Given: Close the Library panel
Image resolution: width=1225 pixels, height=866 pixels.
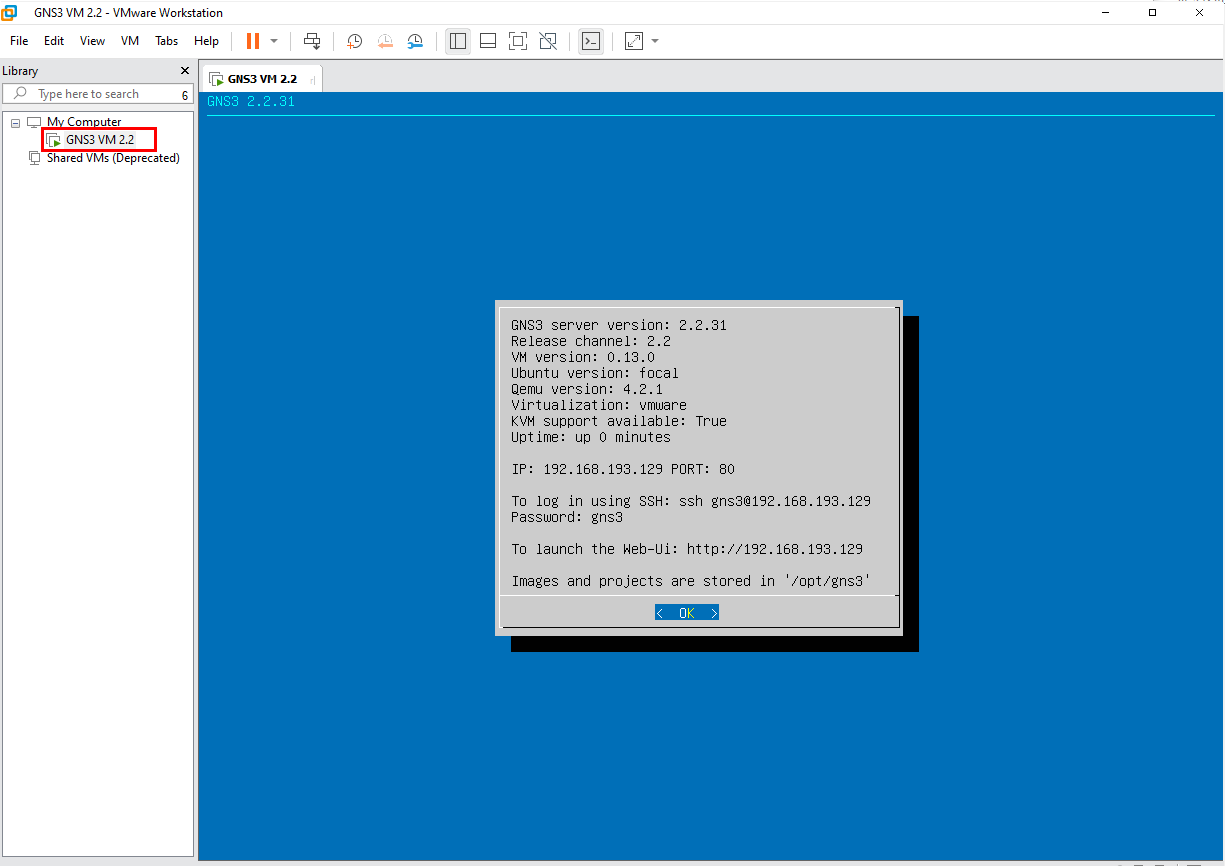Looking at the screenshot, I should (184, 71).
